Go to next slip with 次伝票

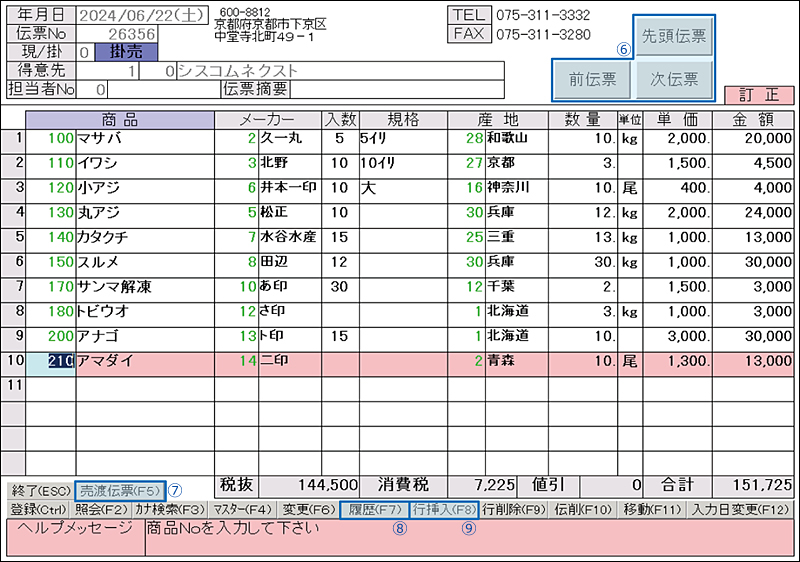[x=673, y=79]
